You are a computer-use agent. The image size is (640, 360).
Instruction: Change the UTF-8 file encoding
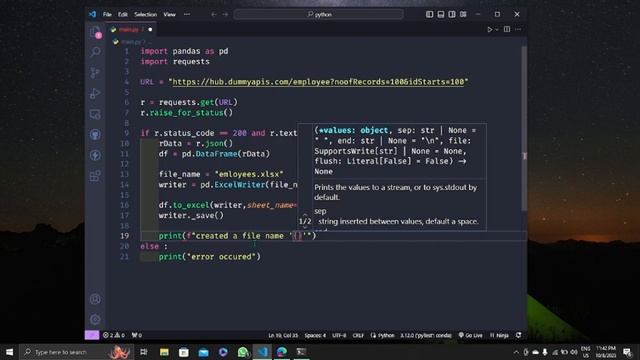[x=339, y=335]
